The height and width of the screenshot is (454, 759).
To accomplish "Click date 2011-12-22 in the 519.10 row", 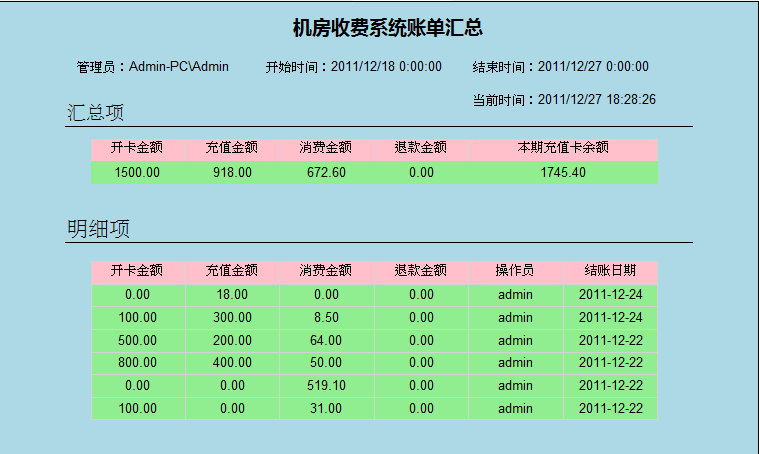I will [610, 385].
